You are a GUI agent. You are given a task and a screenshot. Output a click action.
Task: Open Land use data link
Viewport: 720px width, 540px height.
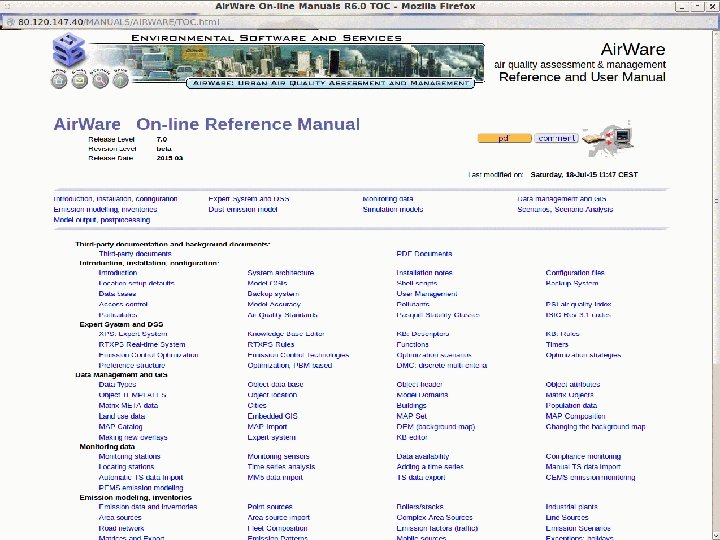(122, 416)
